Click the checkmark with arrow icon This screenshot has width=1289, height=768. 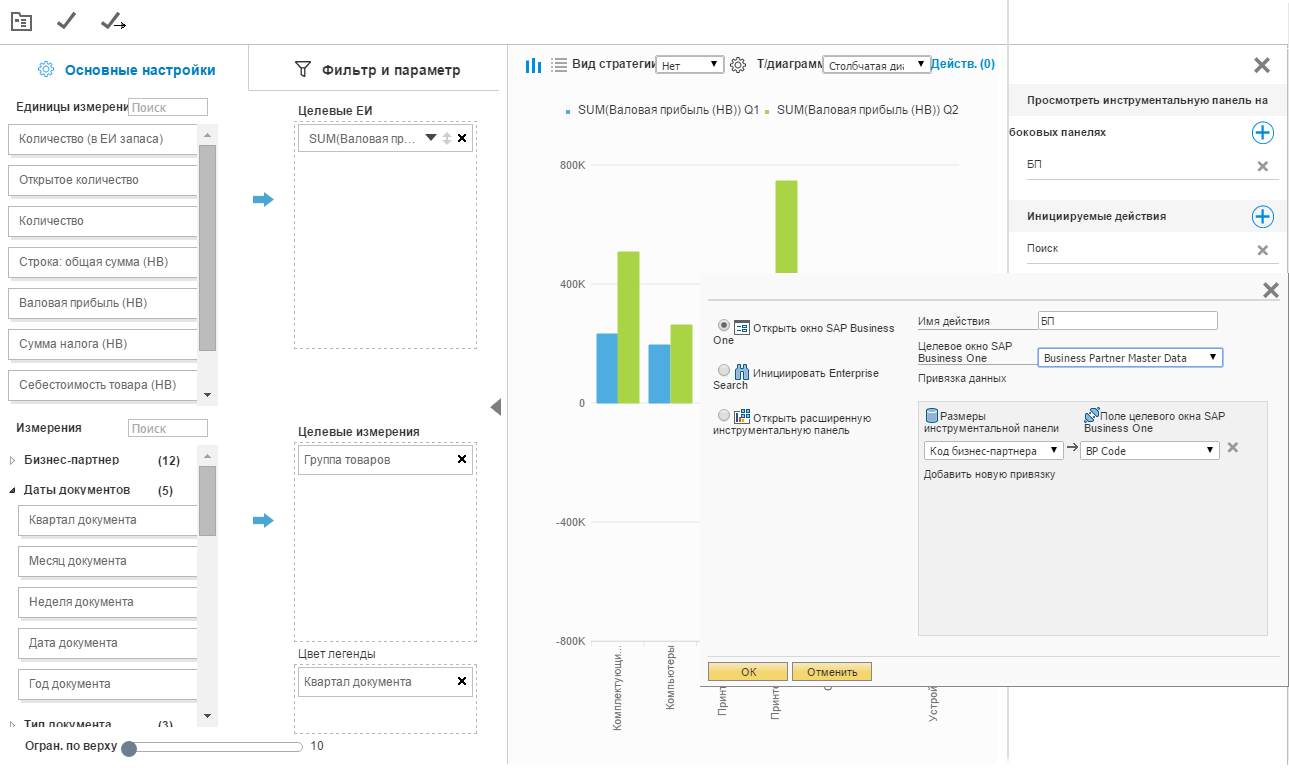(x=113, y=21)
